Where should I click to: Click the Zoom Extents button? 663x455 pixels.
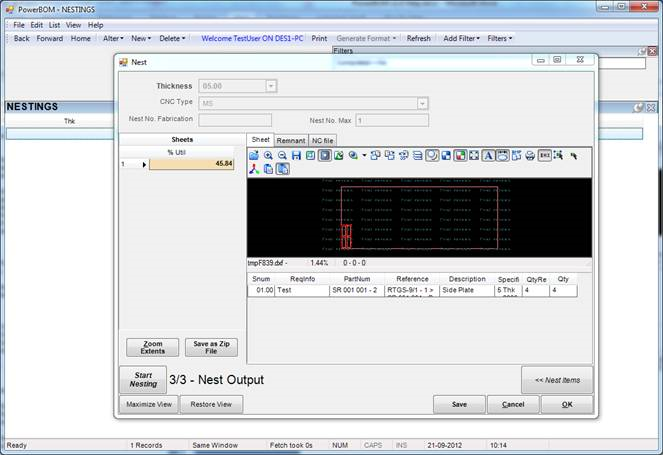pos(152,347)
